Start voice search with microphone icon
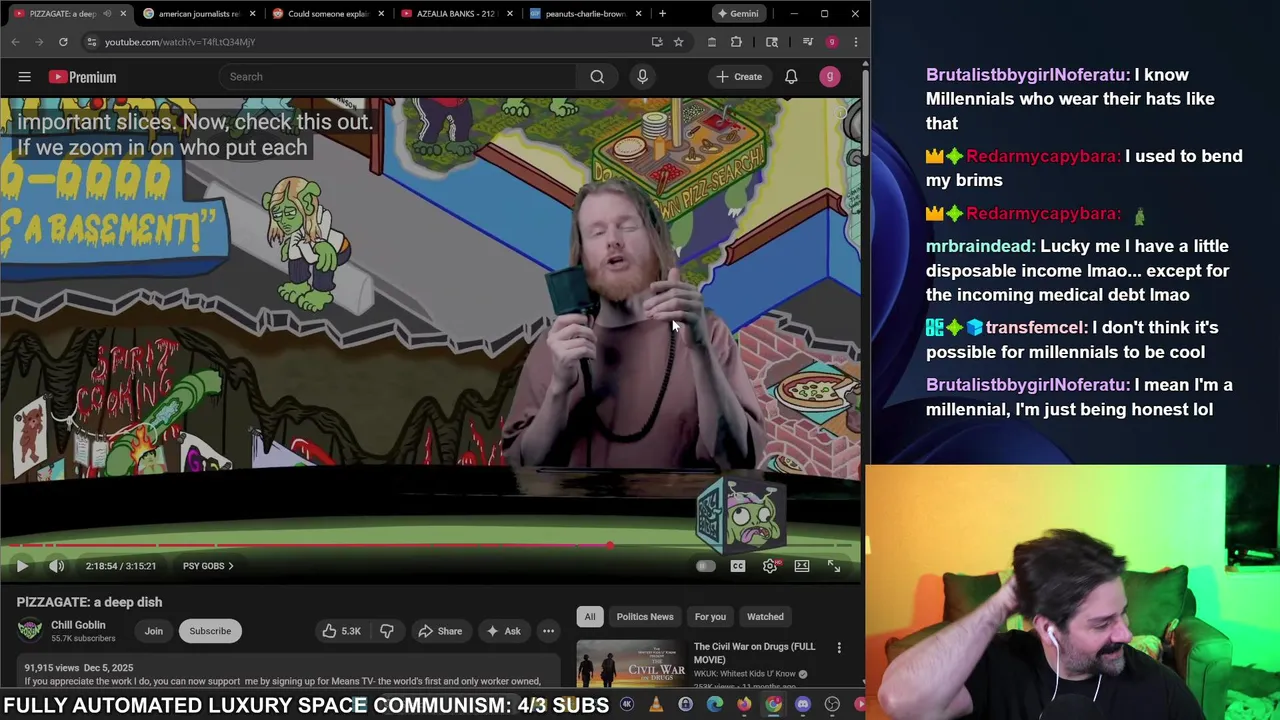This screenshot has height=720, width=1280. 642,77
